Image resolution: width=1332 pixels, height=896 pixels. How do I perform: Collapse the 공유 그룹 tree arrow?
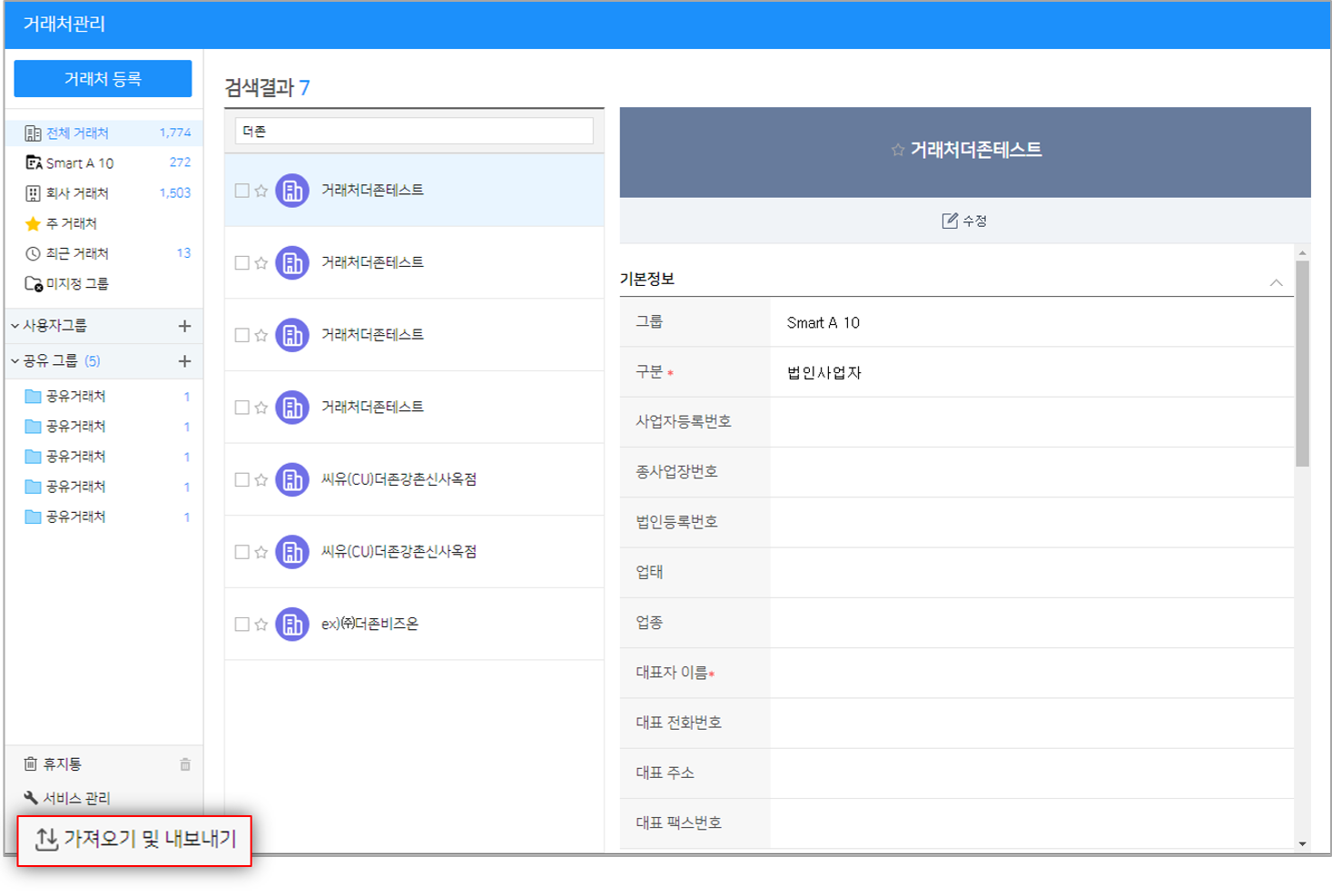[x=15, y=361]
